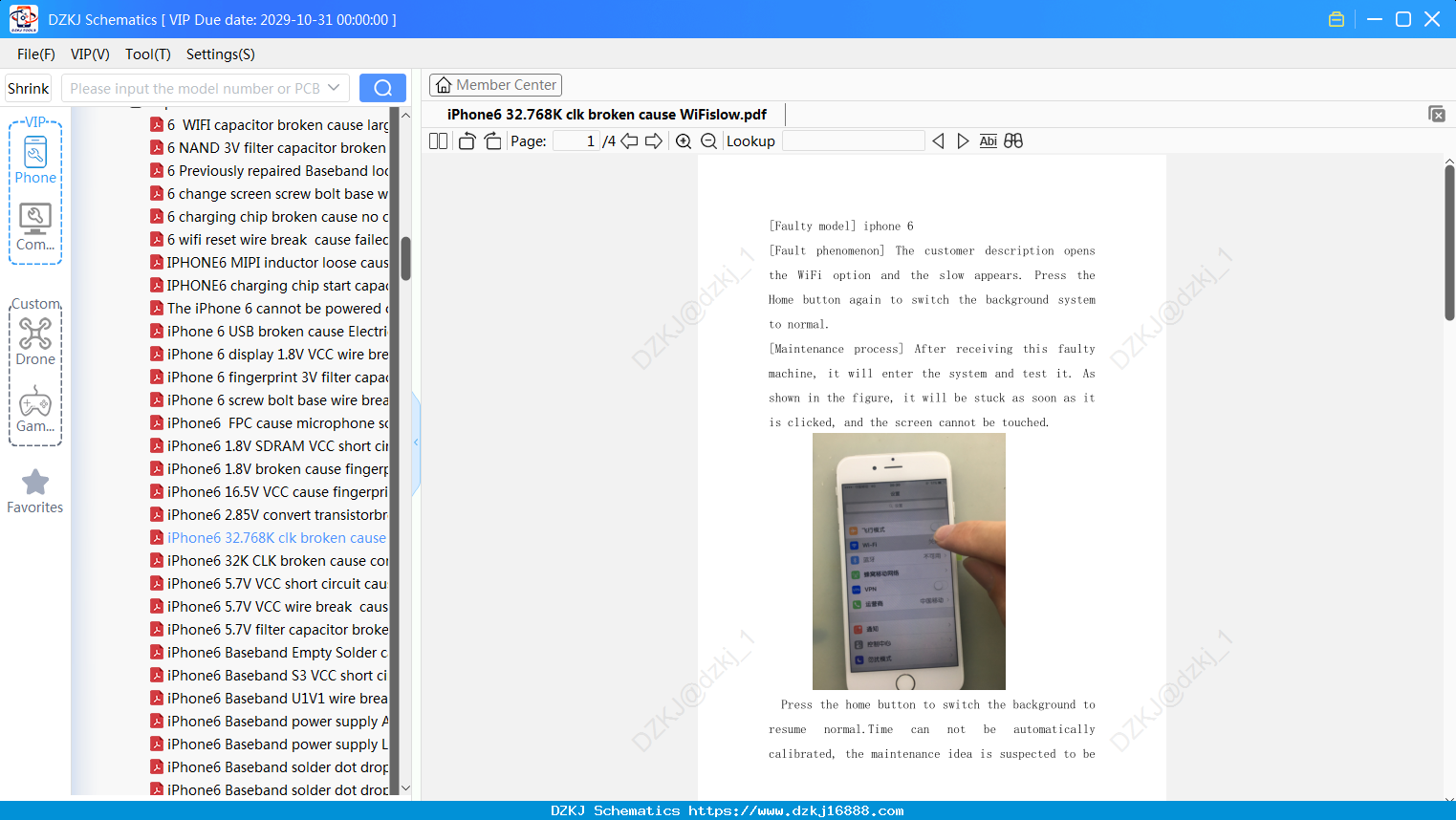Image resolution: width=1456 pixels, height=820 pixels.
Task: Open 'iPhone6 5.7V VCC short circuit' file
Action: click(270, 584)
